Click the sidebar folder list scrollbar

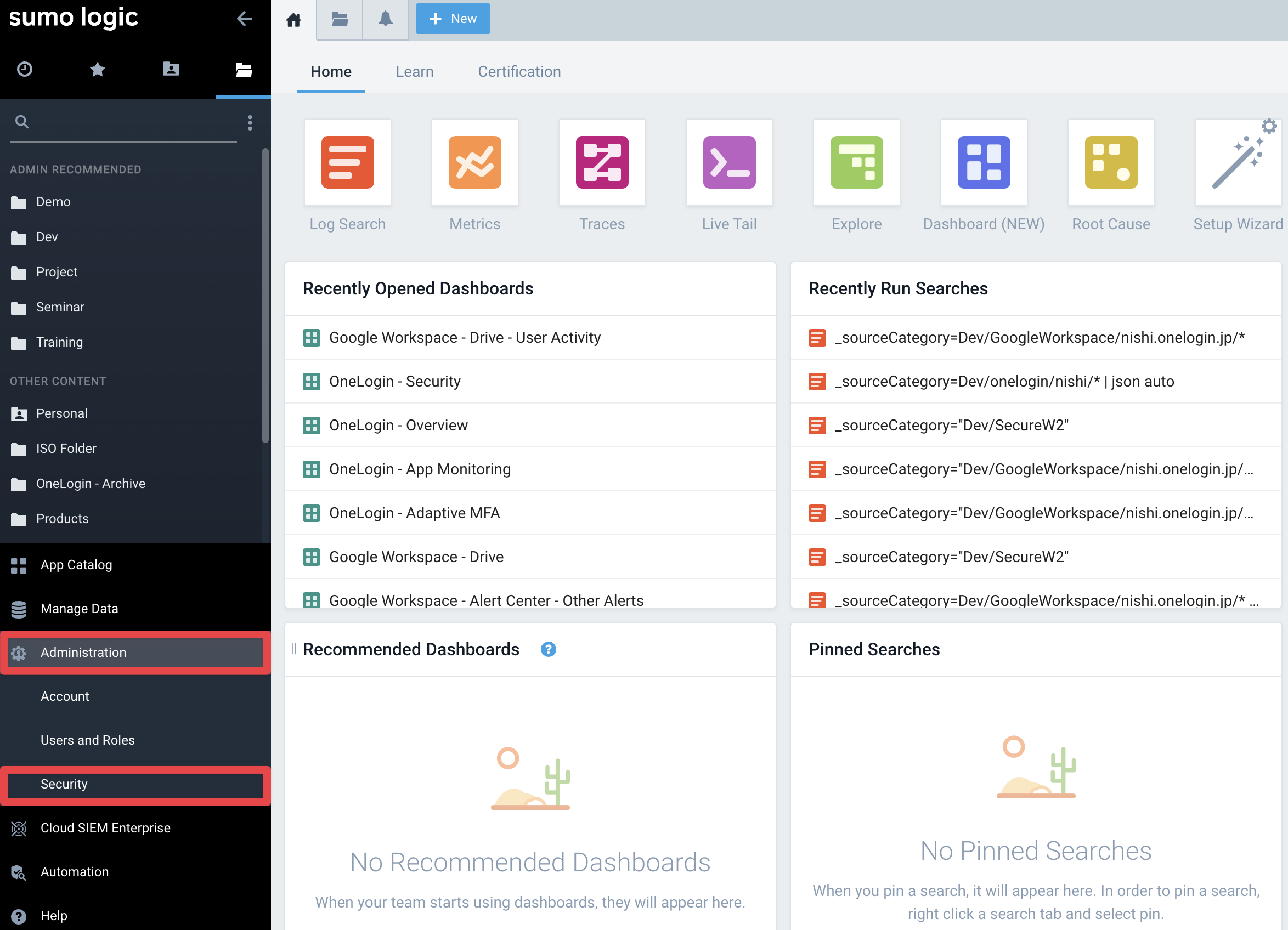(265, 295)
